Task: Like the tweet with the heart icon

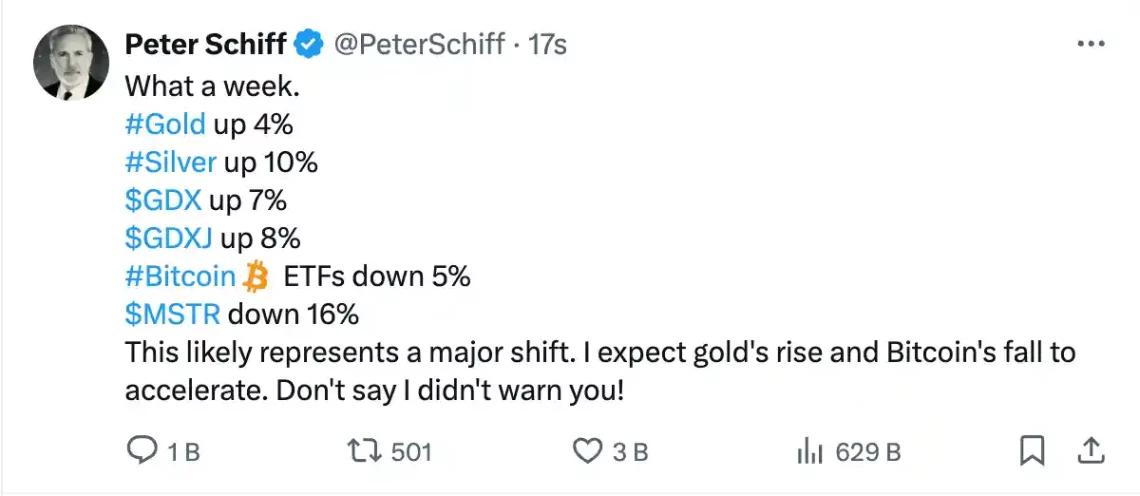Action: click(x=586, y=452)
